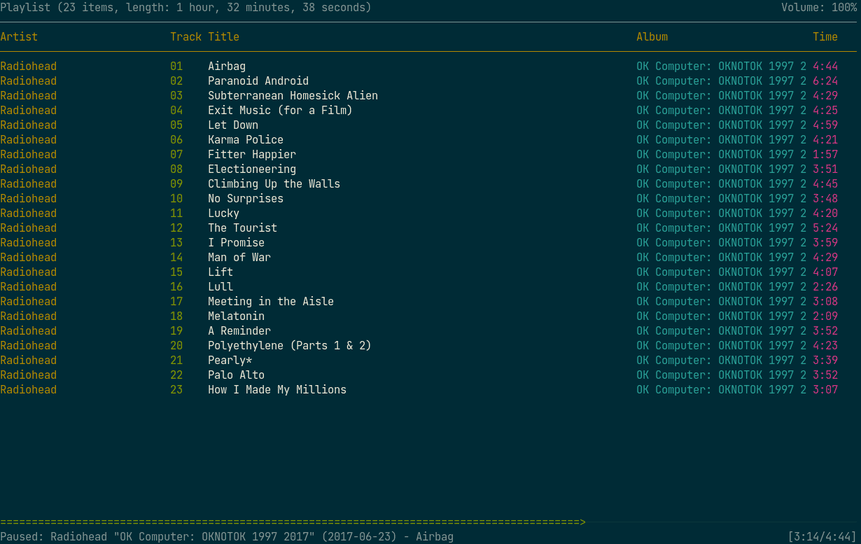Click the Title column header
Screen dimensions: 861x544
click(223, 37)
